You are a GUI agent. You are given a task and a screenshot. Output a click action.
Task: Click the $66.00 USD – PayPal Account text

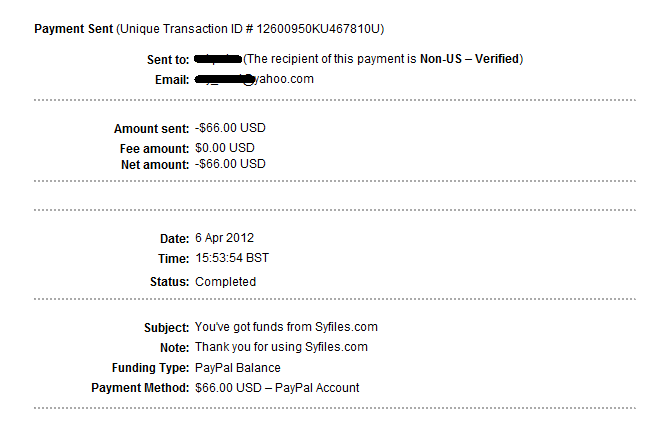pyautogui.click(x=277, y=387)
